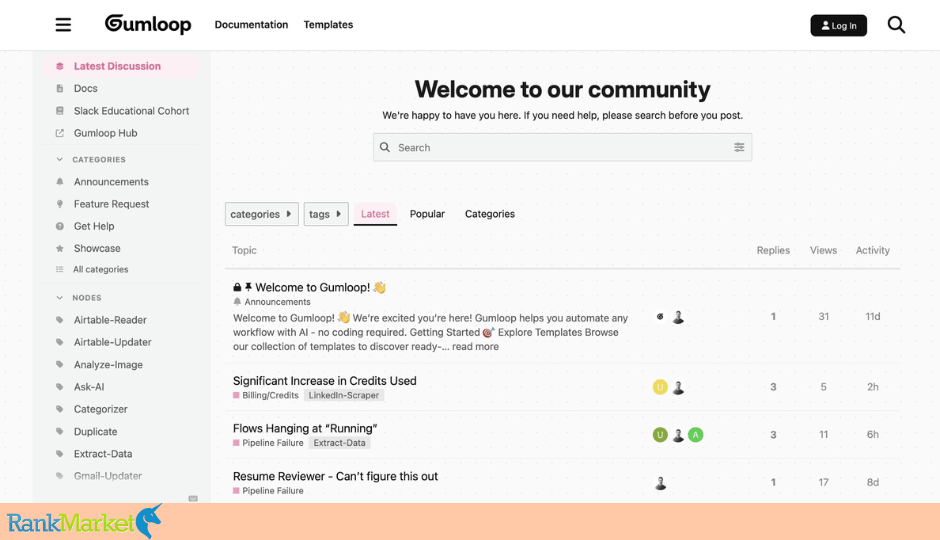This screenshot has height=540, width=940.
Task: Open Resume Reviewer - Can't figure this out
Action: pyautogui.click(x=335, y=476)
